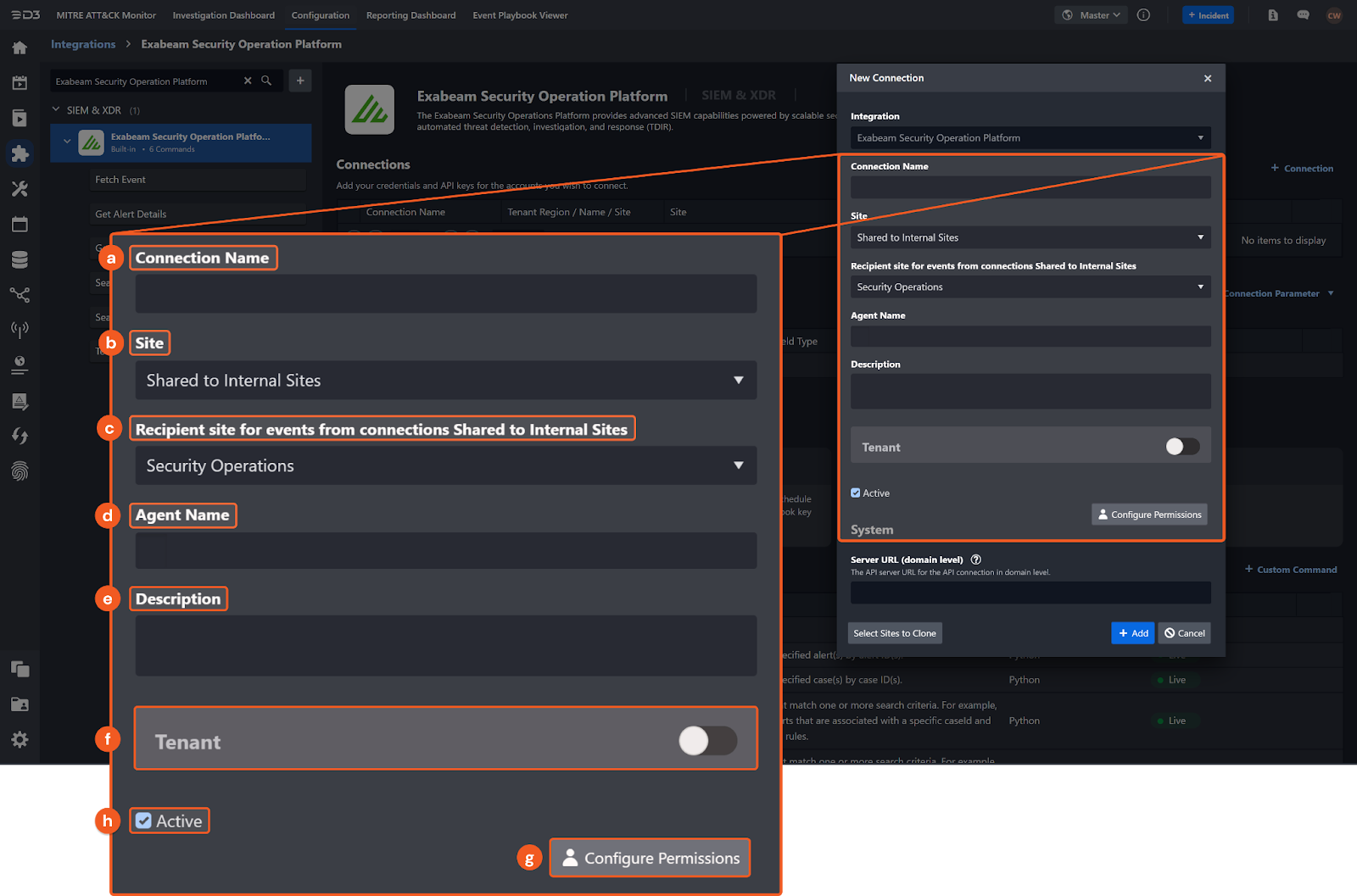Expand the Shared to Internal Sites dropdown

tap(1030, 237)
